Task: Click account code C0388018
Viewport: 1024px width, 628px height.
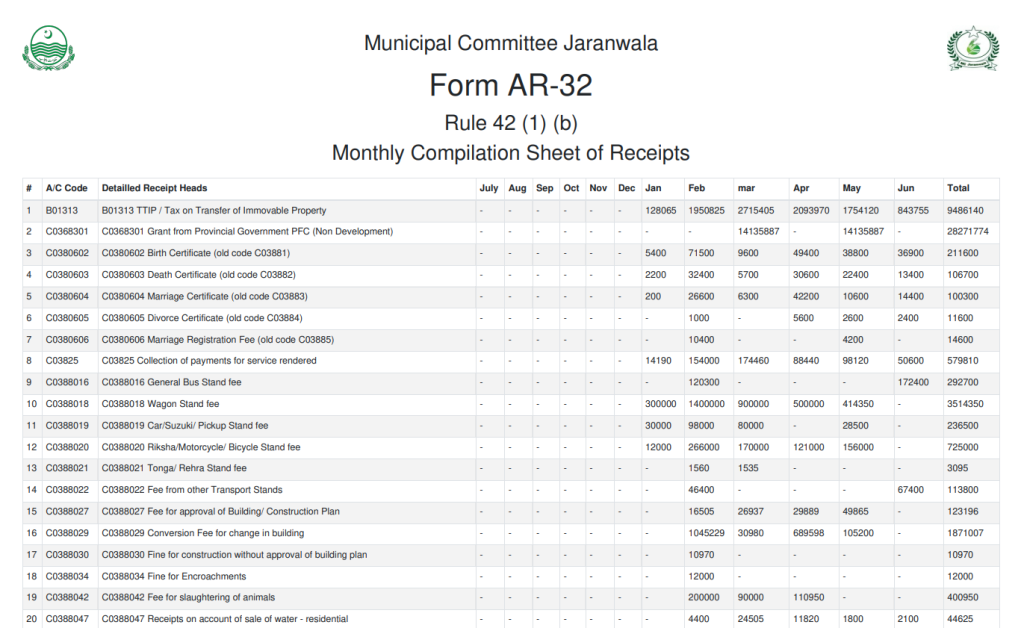Action: click(67, 405)
